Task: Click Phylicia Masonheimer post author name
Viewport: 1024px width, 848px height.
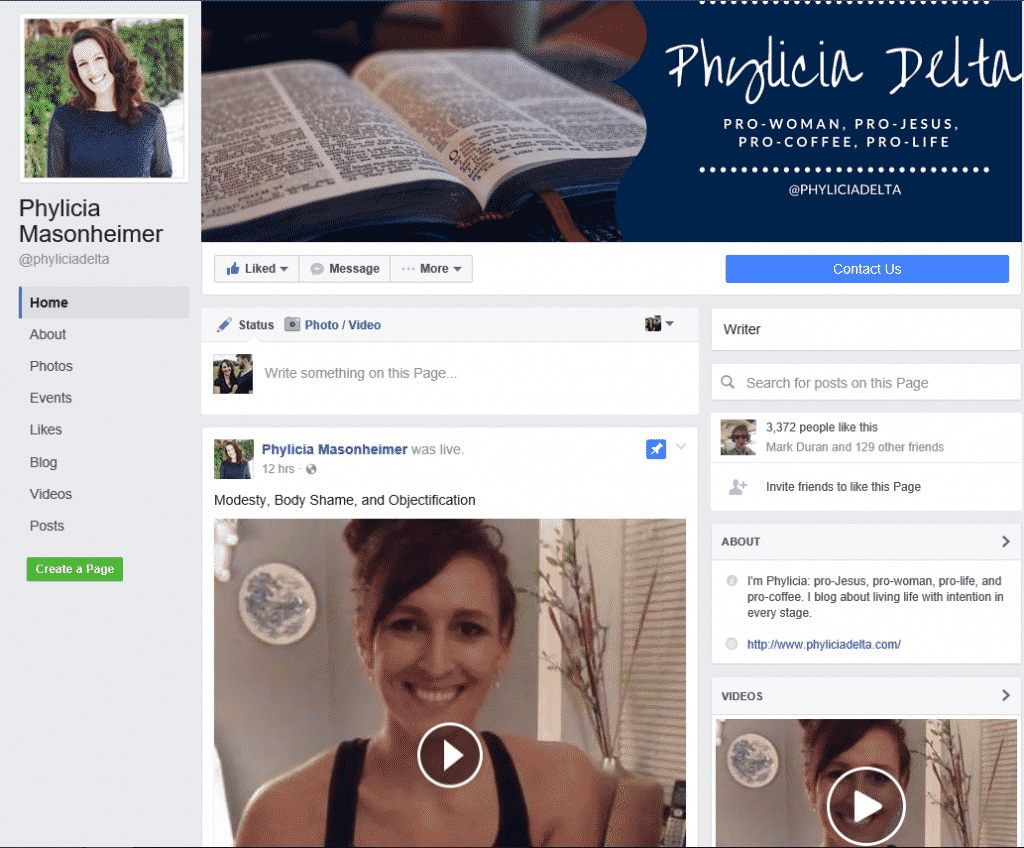Action: point(334,449)
